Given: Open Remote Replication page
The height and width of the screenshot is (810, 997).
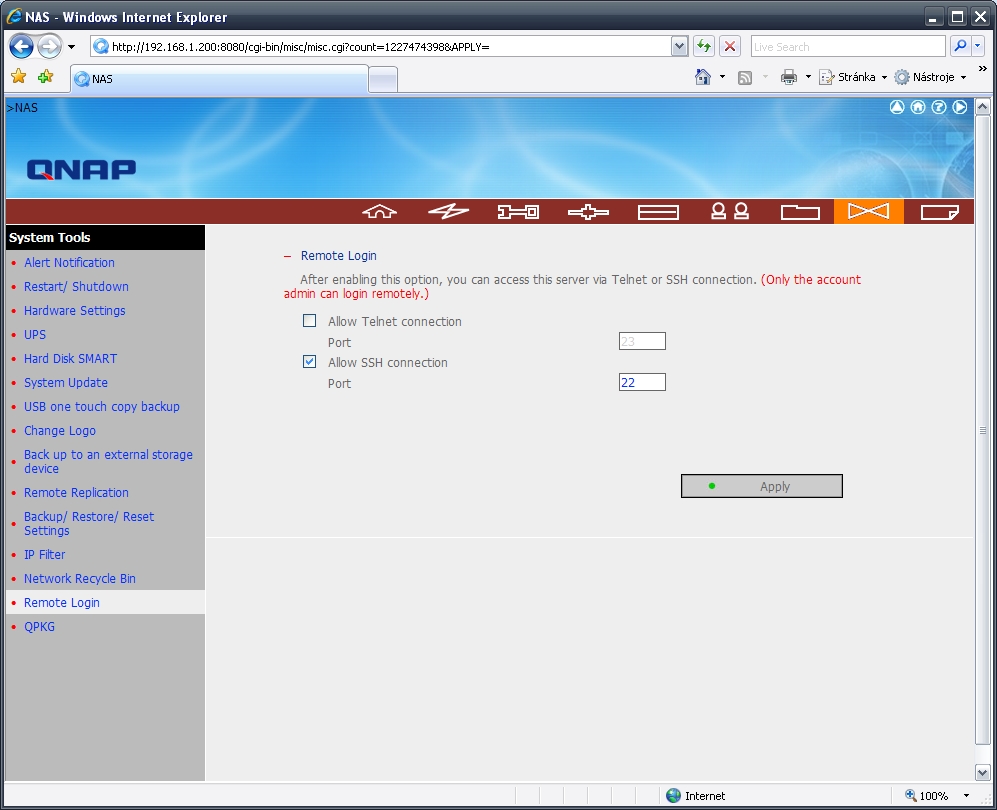Looking at the screenshot, I should click(76, 493).
